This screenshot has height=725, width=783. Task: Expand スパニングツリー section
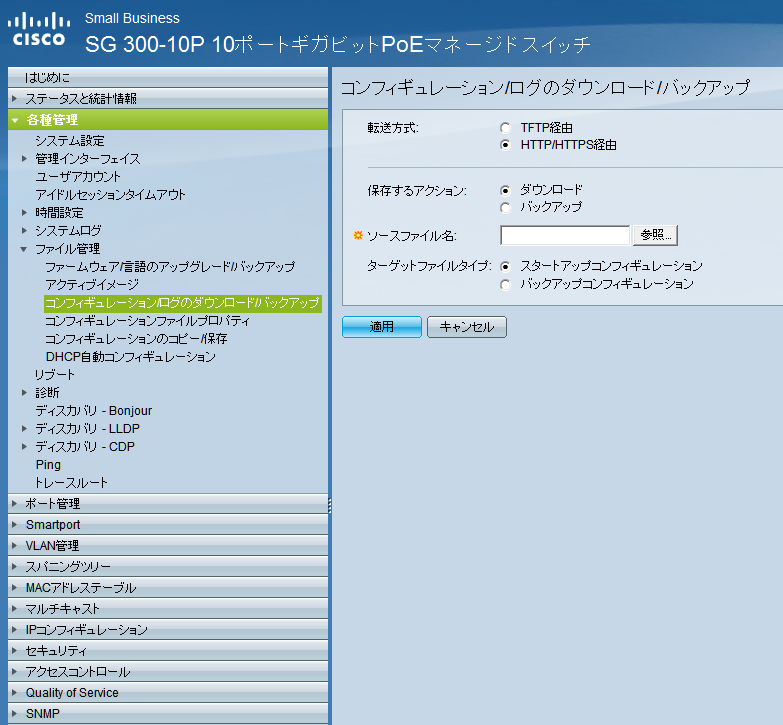[x=168, y=567]
